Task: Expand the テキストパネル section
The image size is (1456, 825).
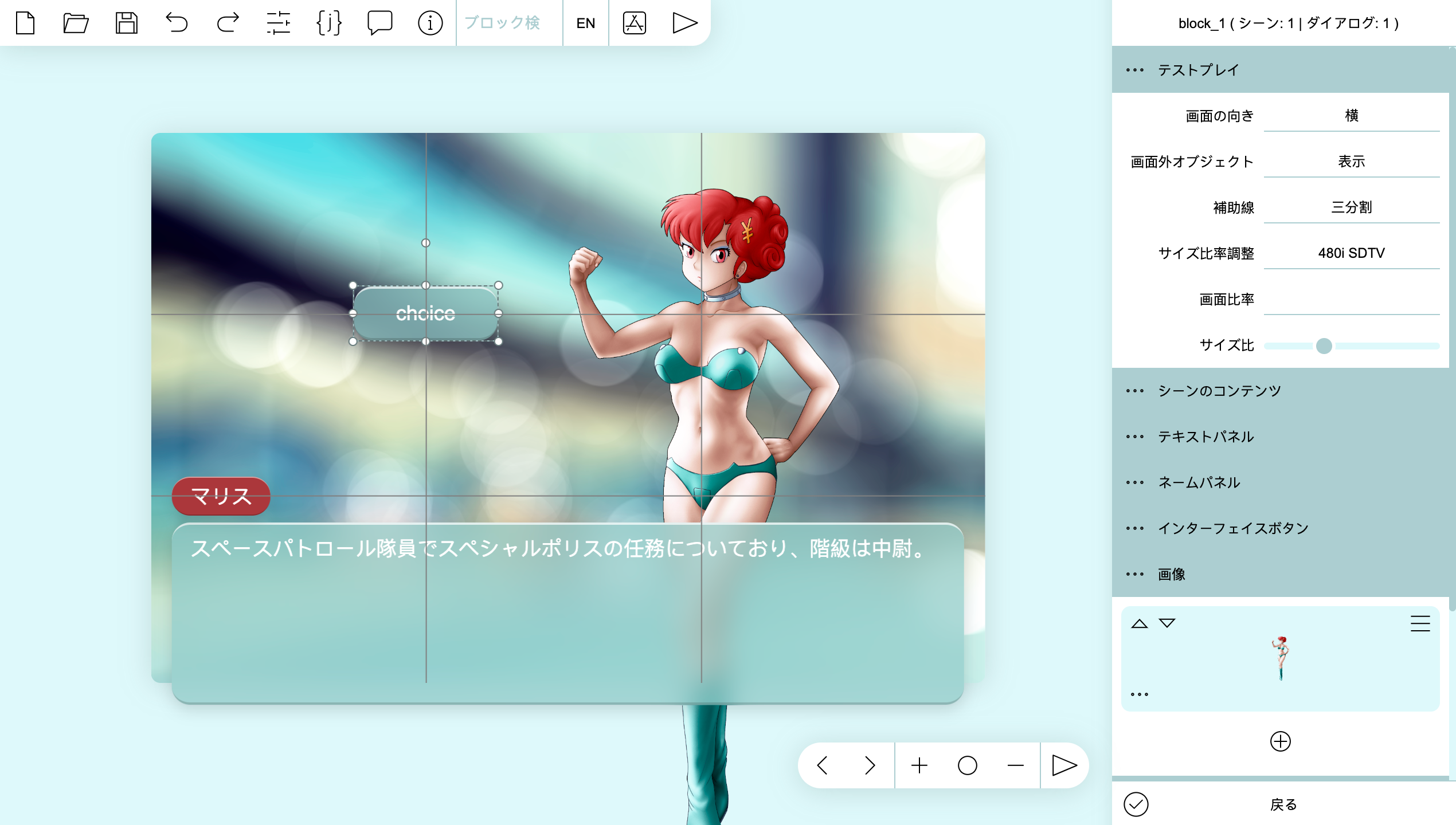Action: coord(1281,437)
